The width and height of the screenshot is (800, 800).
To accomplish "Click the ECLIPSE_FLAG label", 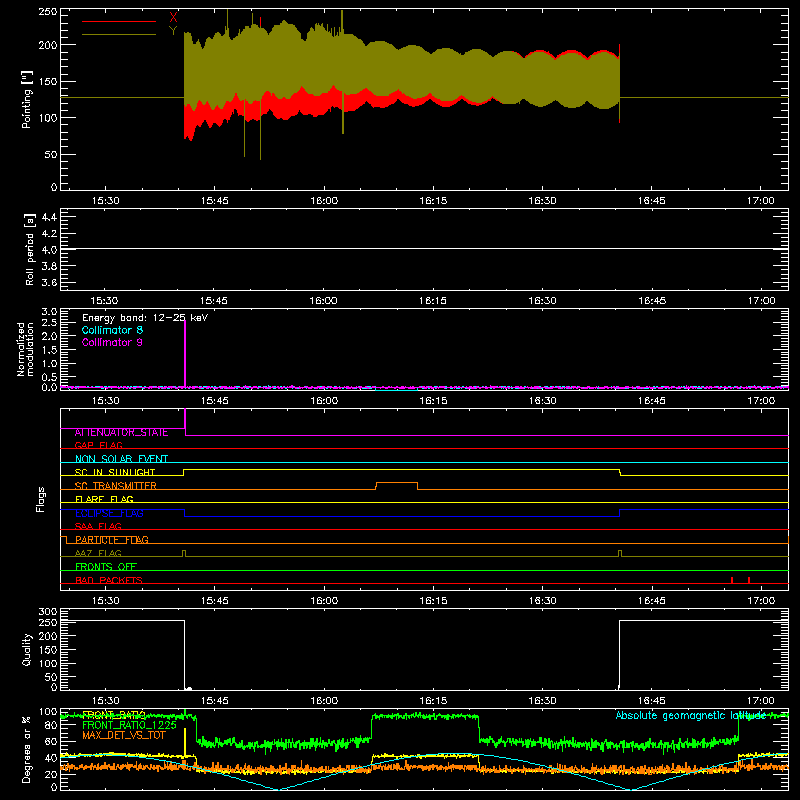I will click(x=109, y=513).
